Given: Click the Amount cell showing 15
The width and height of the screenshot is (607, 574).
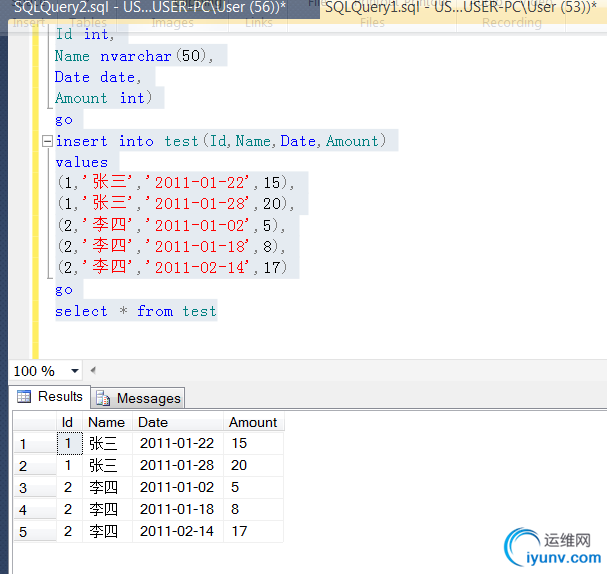Looking at the screenshot, I should point(254,443).
